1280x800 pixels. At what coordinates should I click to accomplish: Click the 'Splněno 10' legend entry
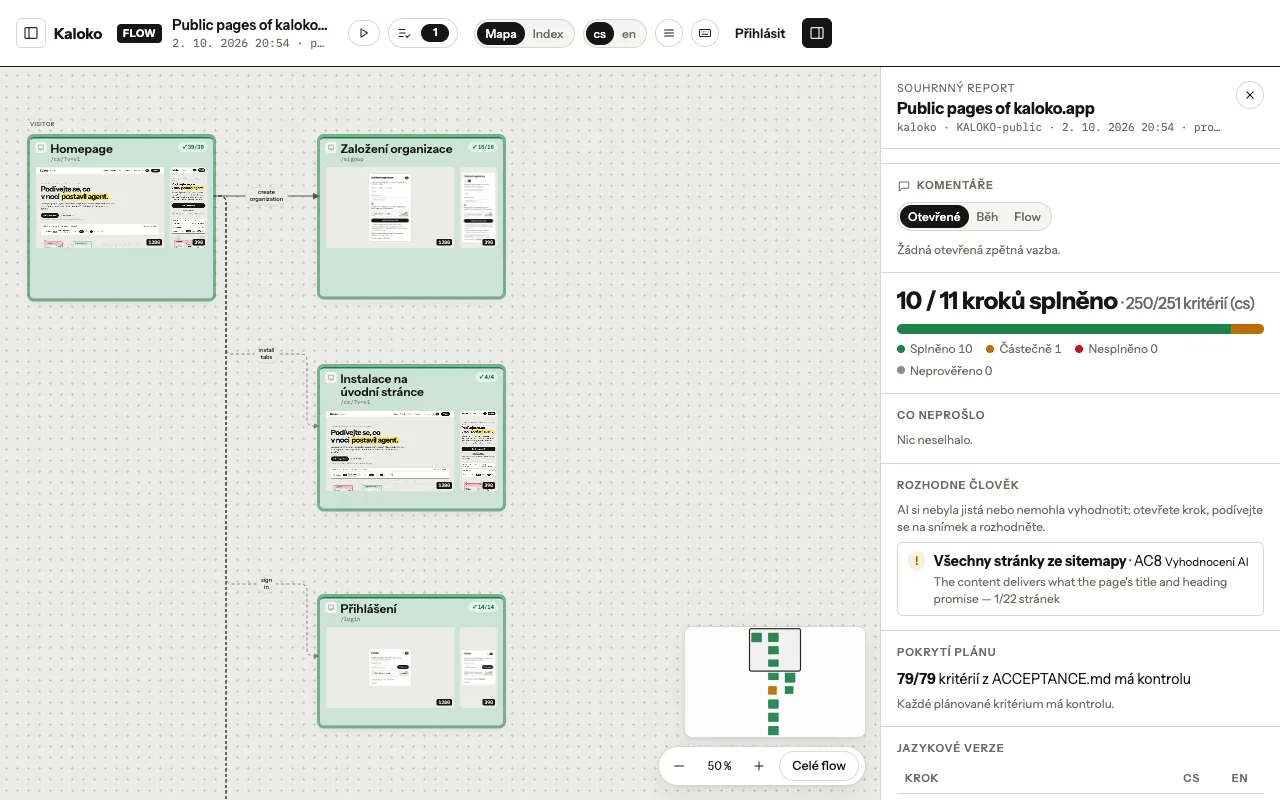click(x=935, y=349)
